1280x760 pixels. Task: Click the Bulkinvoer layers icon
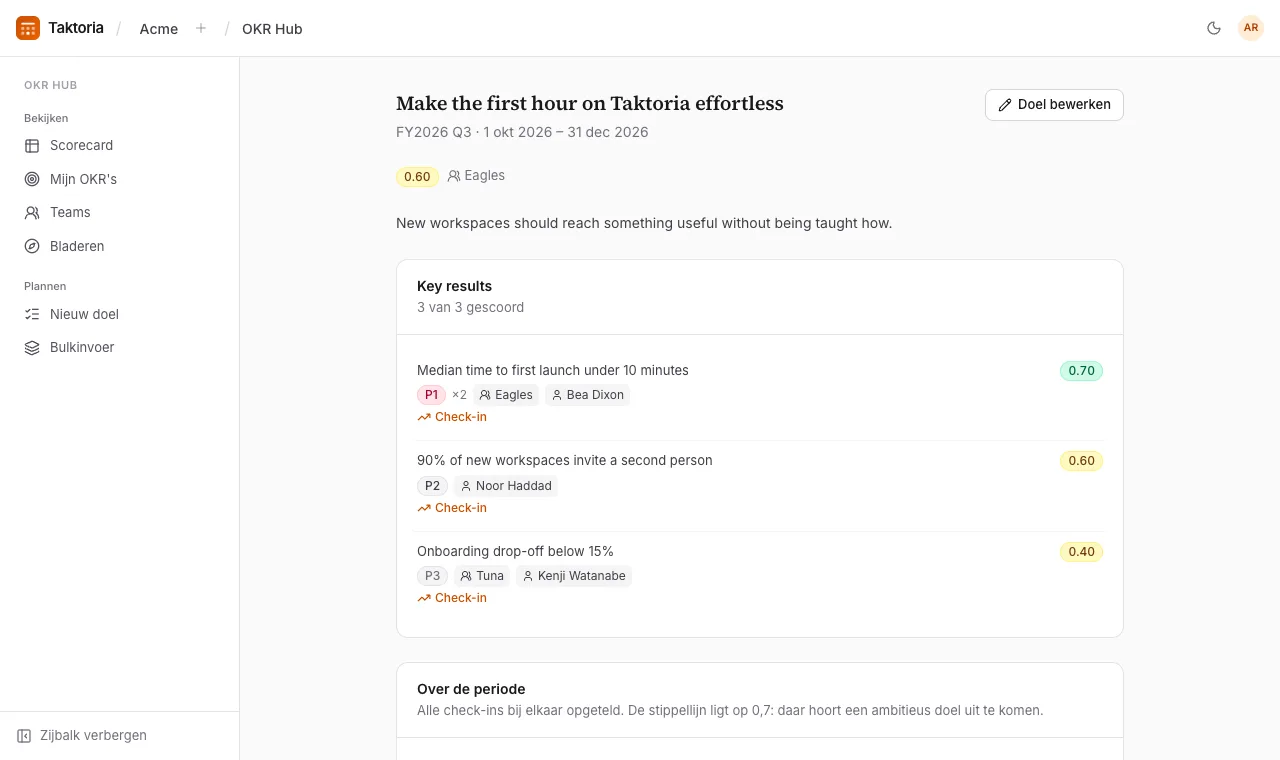(x=32, y=347)
